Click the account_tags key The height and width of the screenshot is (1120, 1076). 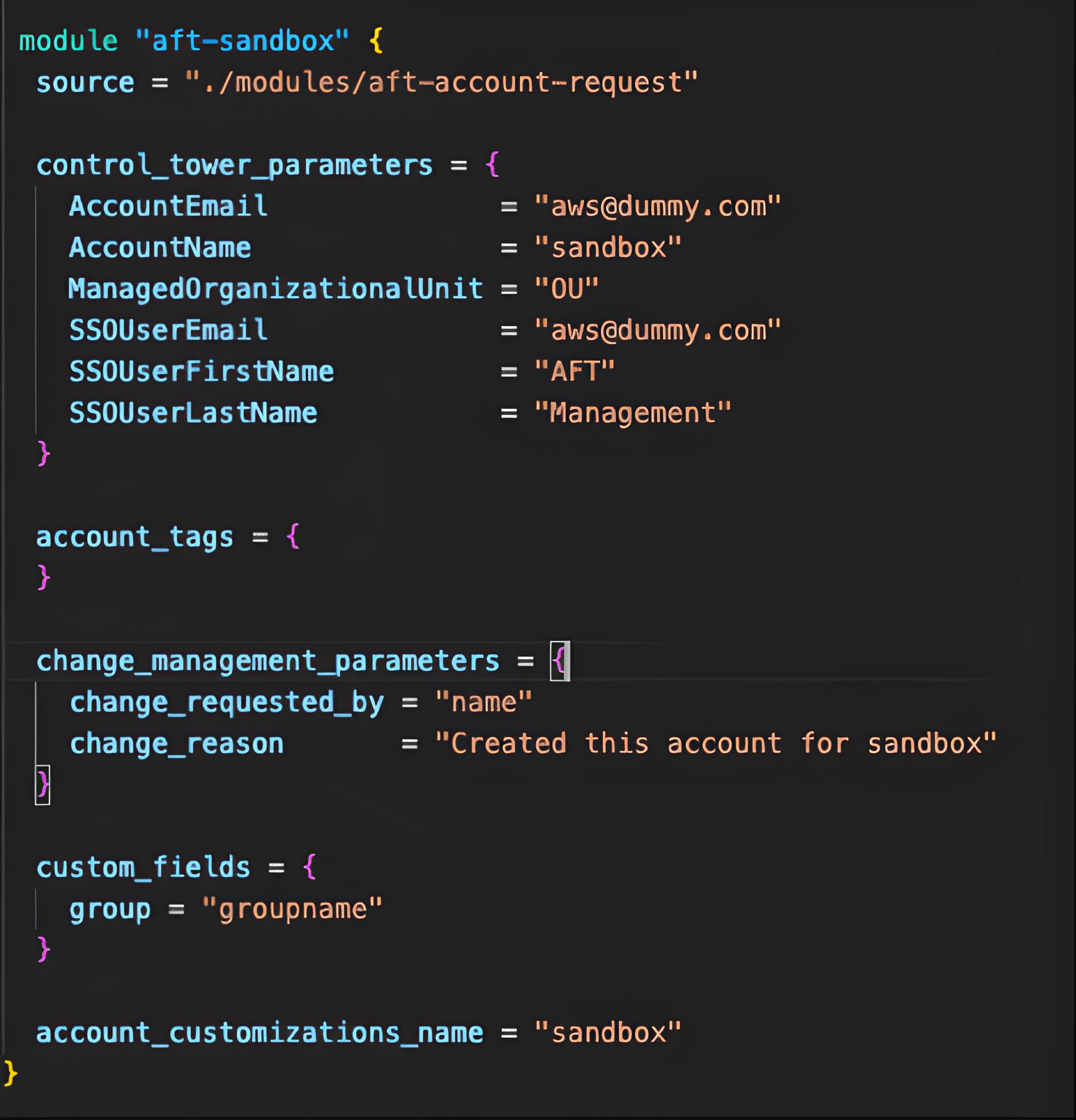point(135,537)
